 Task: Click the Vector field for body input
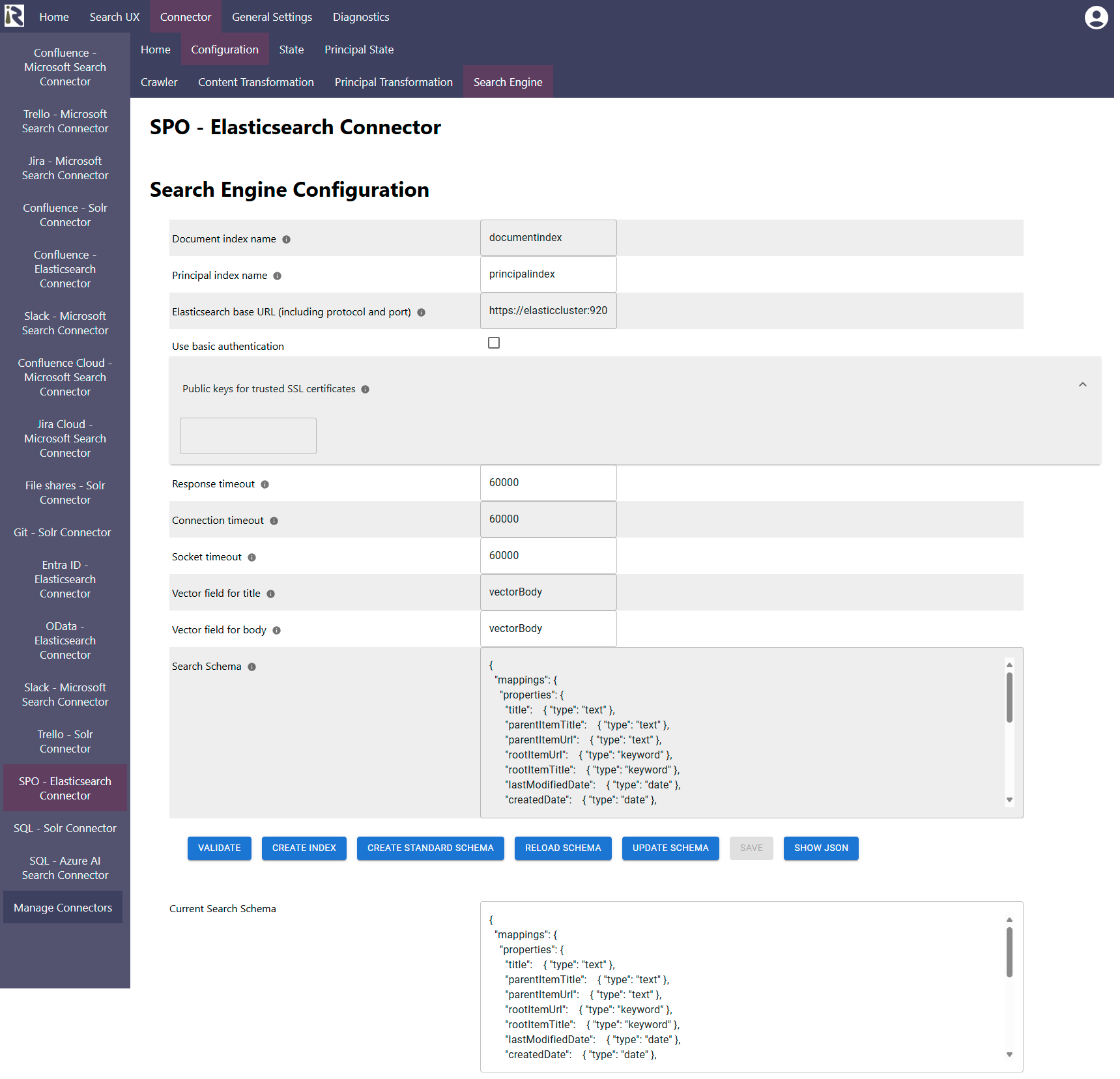pos(549,629)
